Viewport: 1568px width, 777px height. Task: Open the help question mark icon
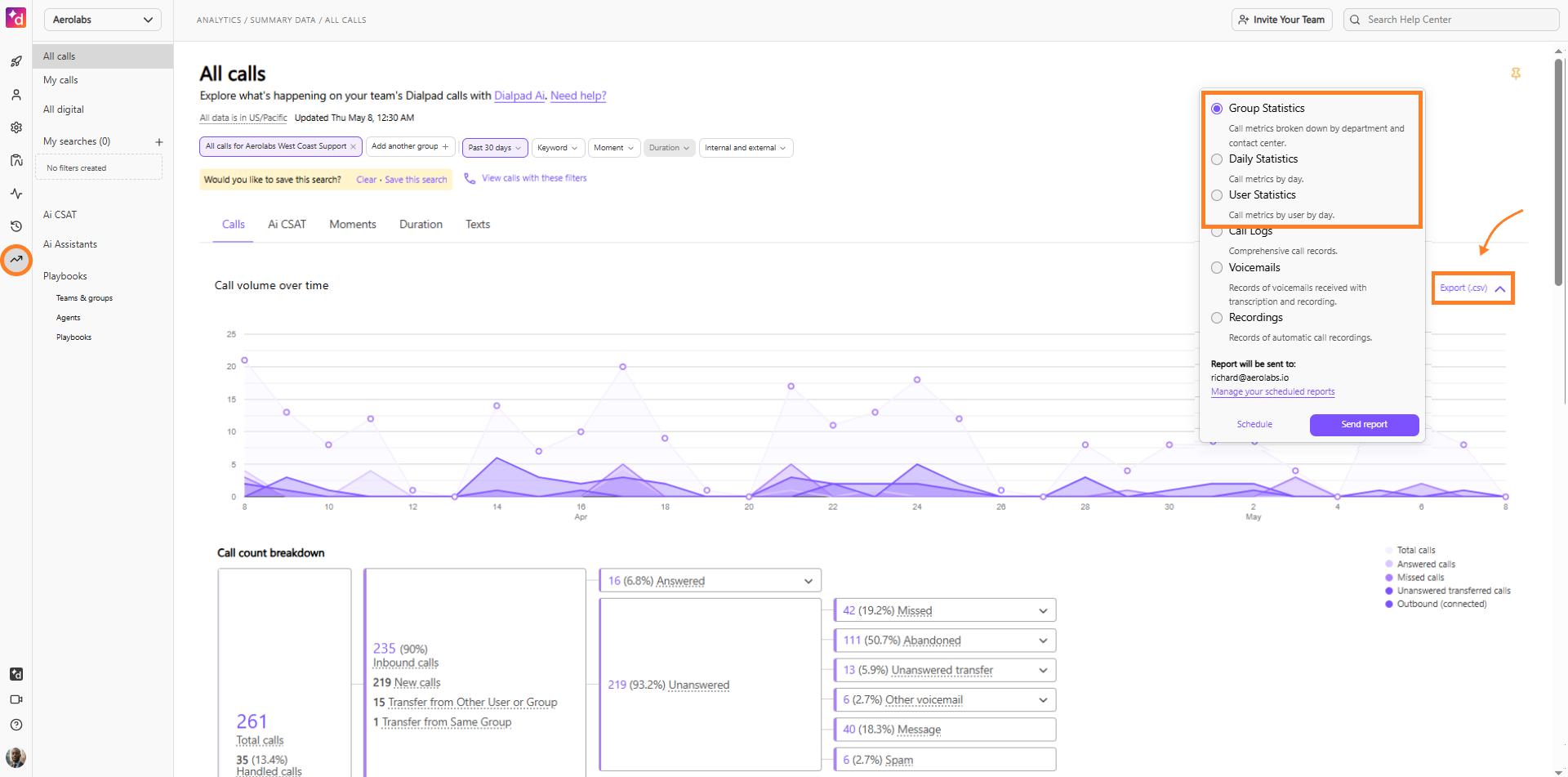[16, 725]
